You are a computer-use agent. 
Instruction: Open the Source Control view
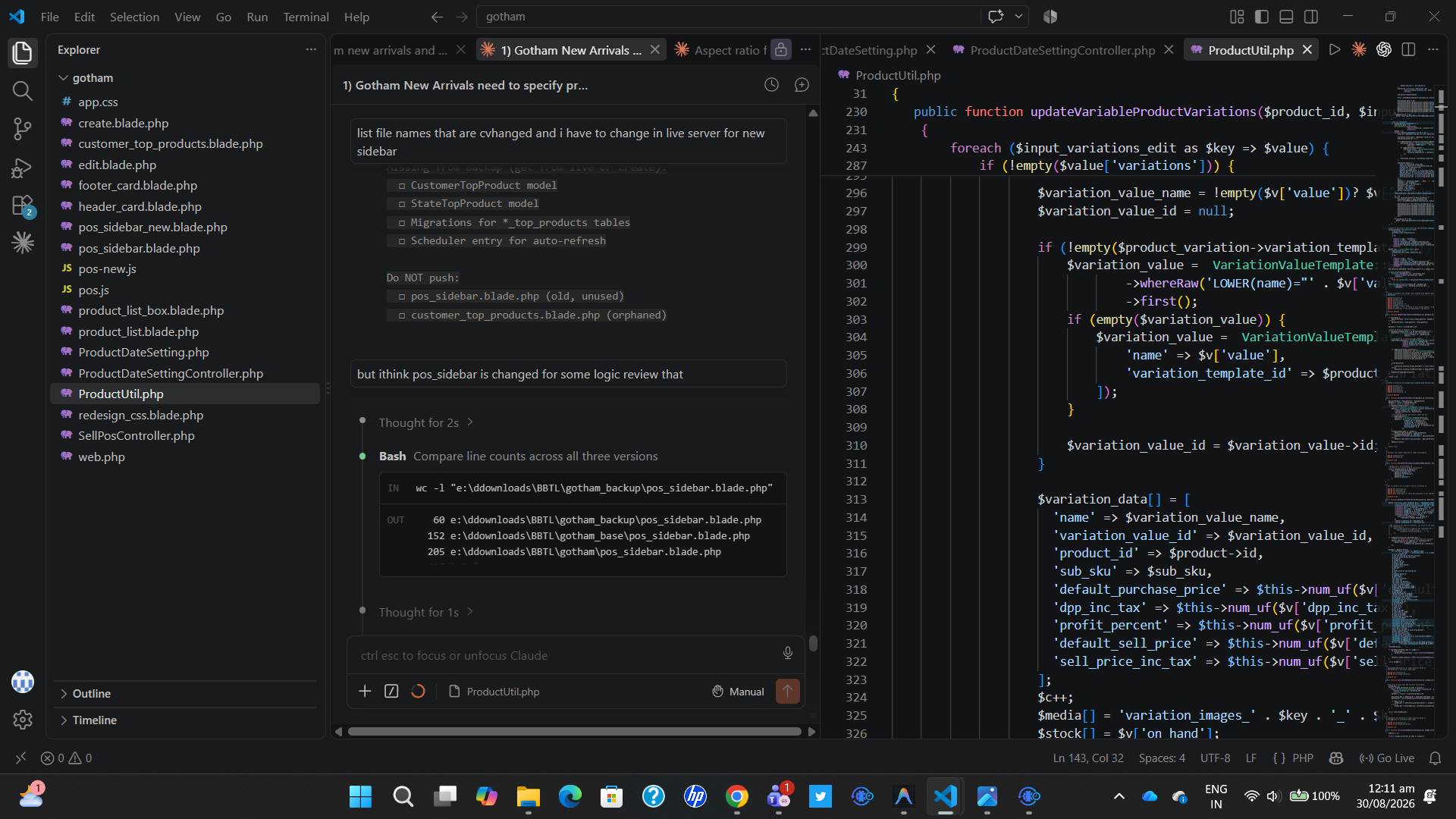click(x=23, y=129)
